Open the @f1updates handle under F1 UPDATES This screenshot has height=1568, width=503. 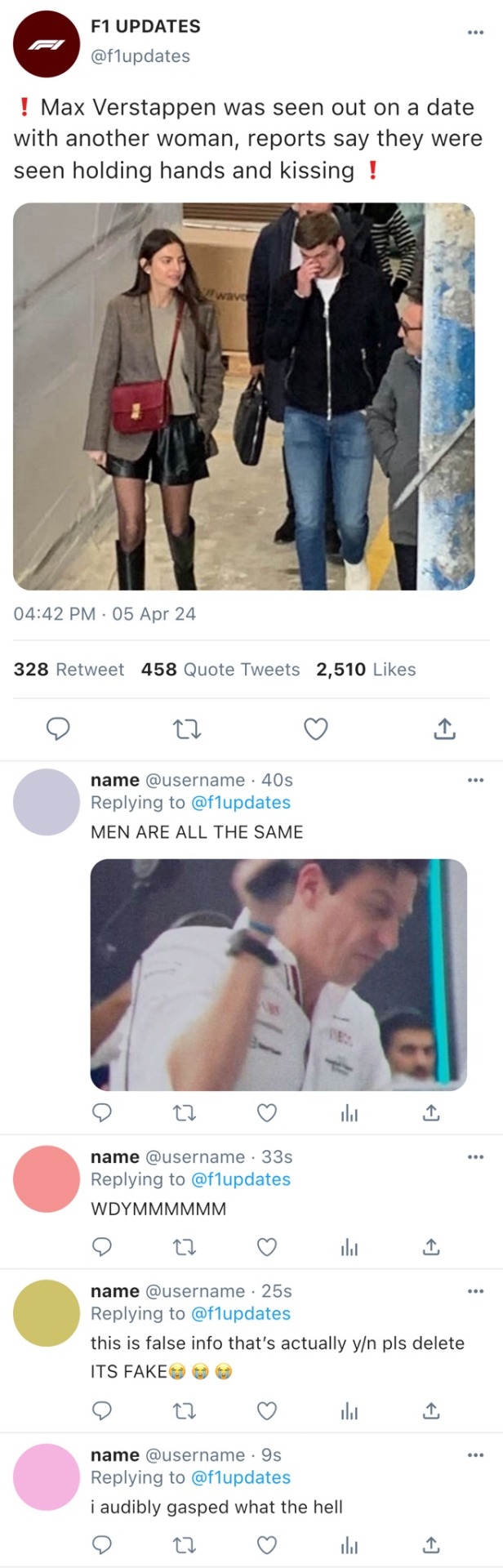[x=140, y=56]
